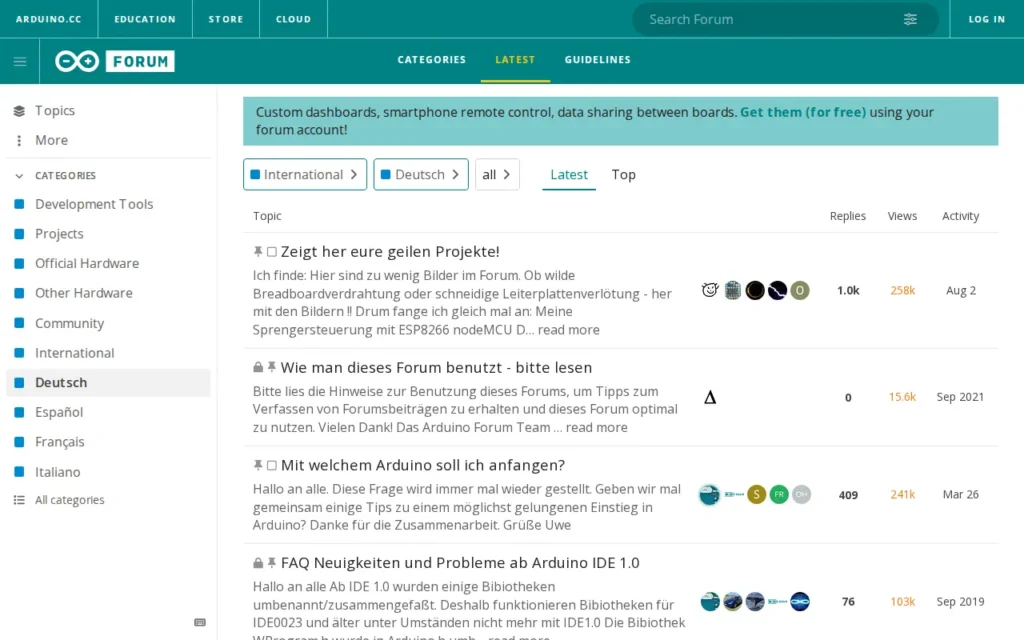This screenshot has height=640, width=1024.
Task: Click first avatar on 'Zeigt her eure geilen Projekte' row
Action: pos(710,290)
